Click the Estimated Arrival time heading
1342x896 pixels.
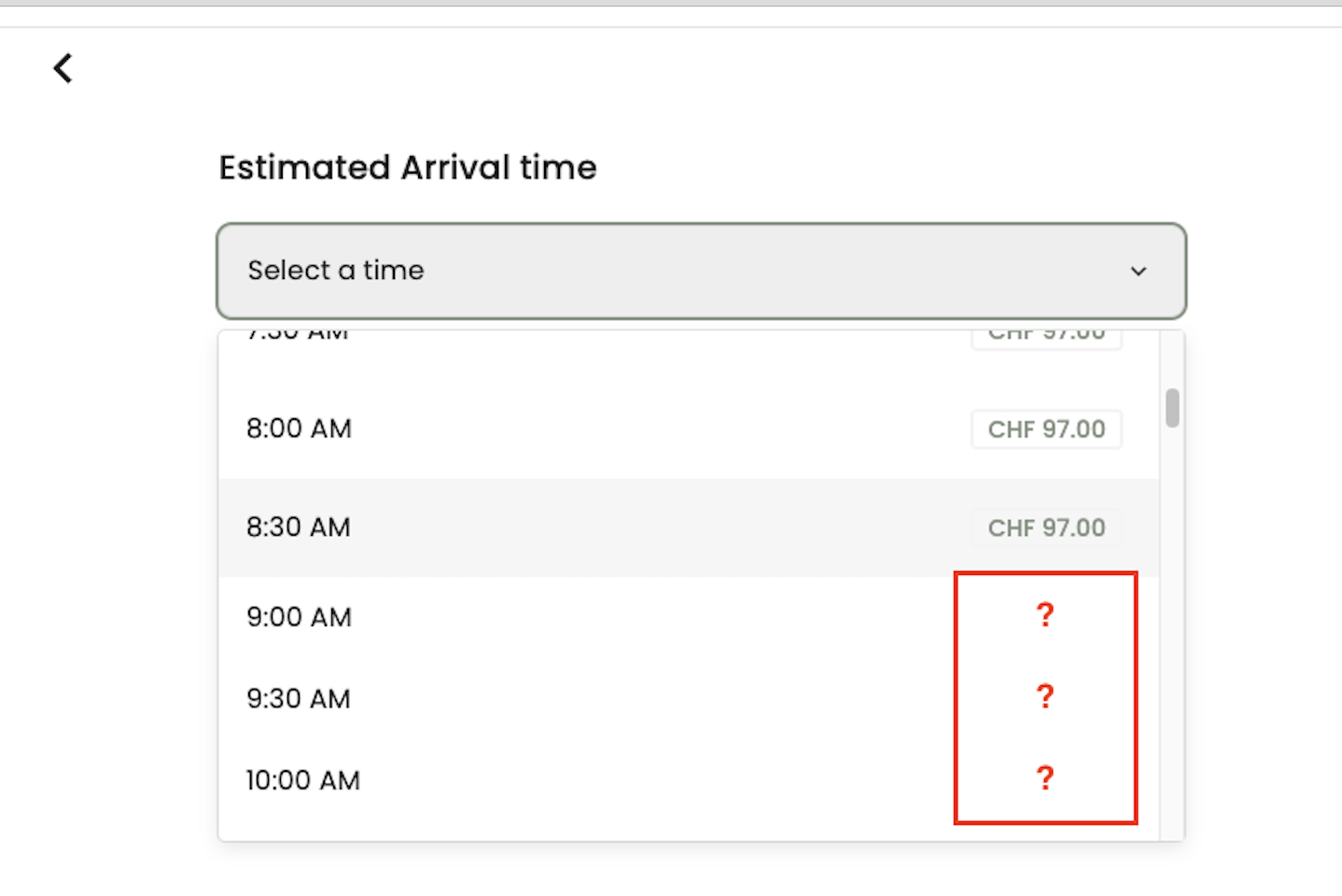point(408,168)
